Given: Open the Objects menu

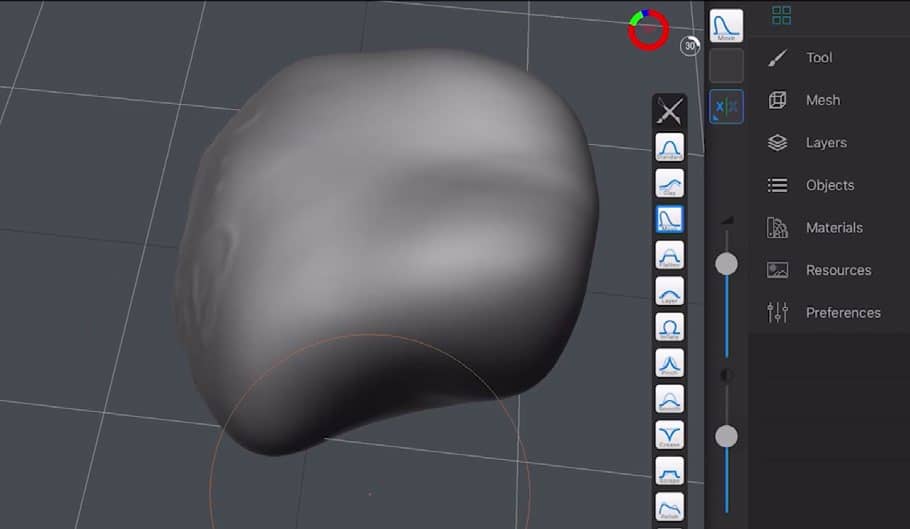Looking at the screenshot, I should pyautogui.click(x=829, y=185).
